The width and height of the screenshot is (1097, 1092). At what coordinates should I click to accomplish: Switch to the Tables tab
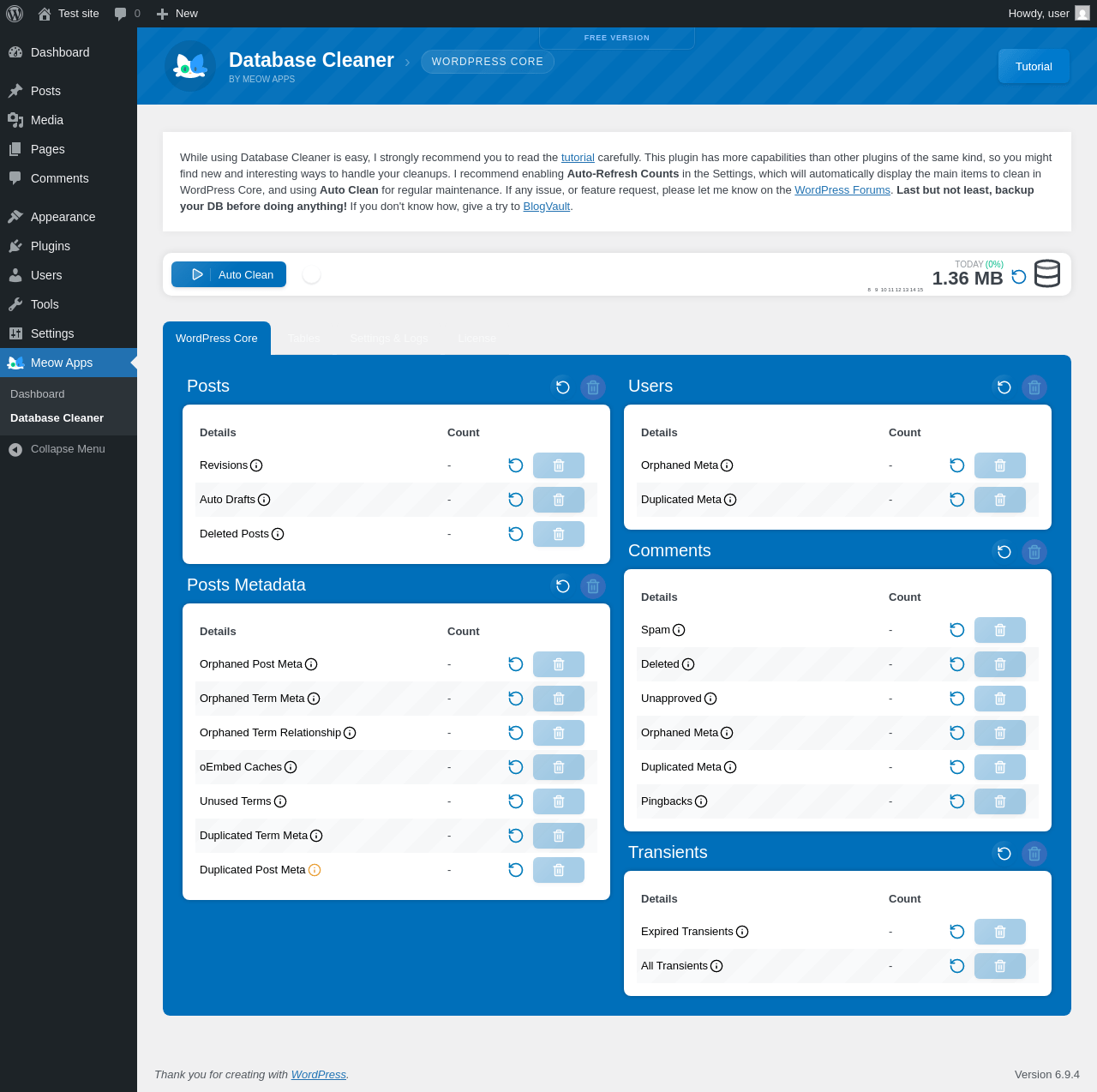pyautogui.click(x=304, y=339)
